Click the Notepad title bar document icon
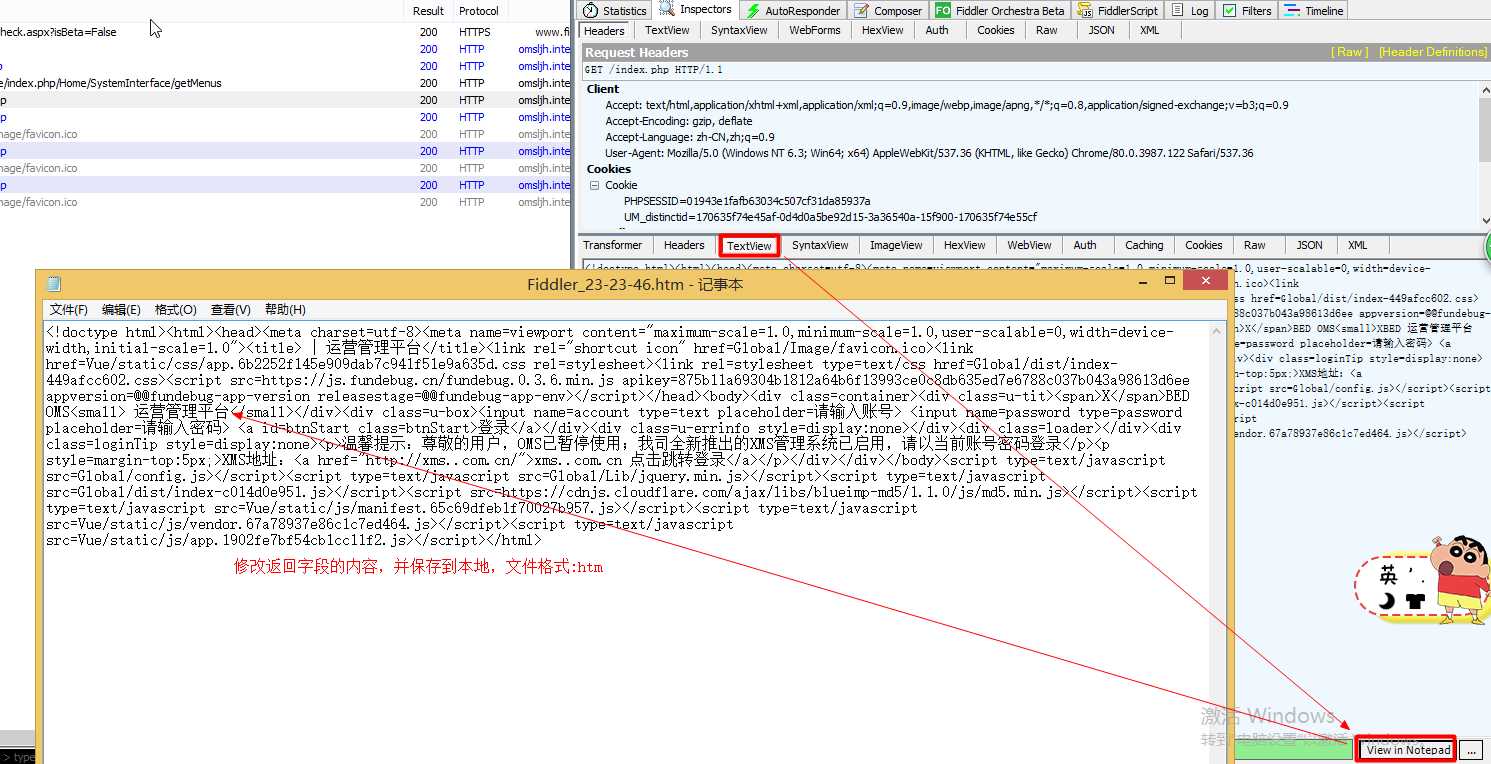 point(53,284)
